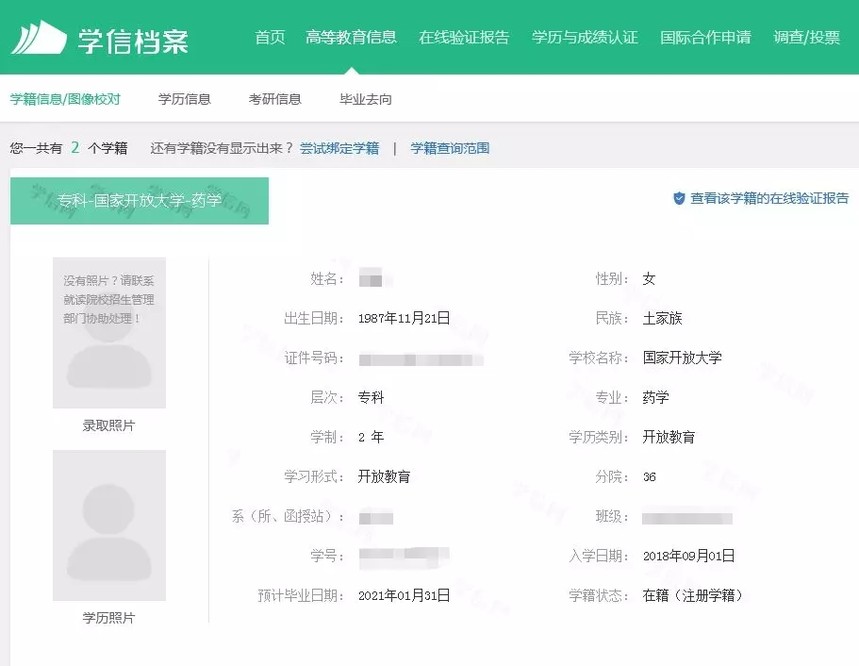Click 专业 value 药学
The height and width of the screenshot is (666, 859).
click(x=655, y=397)
